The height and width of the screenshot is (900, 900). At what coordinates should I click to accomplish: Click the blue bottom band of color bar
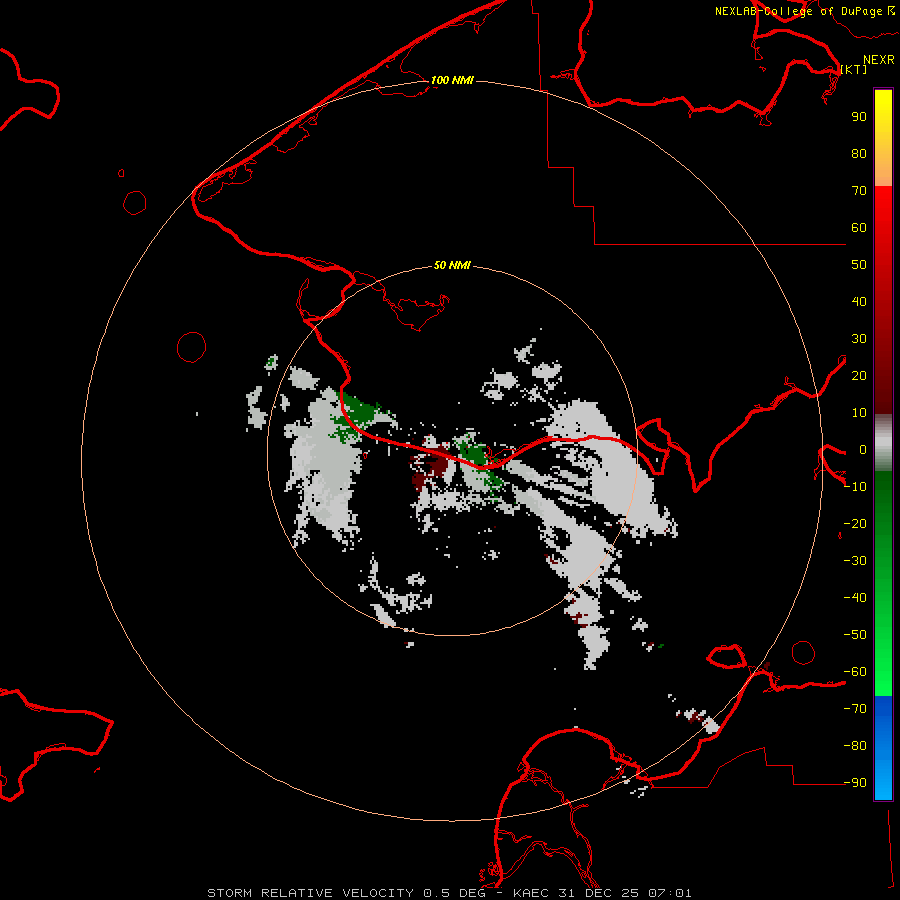pos(883,748)
